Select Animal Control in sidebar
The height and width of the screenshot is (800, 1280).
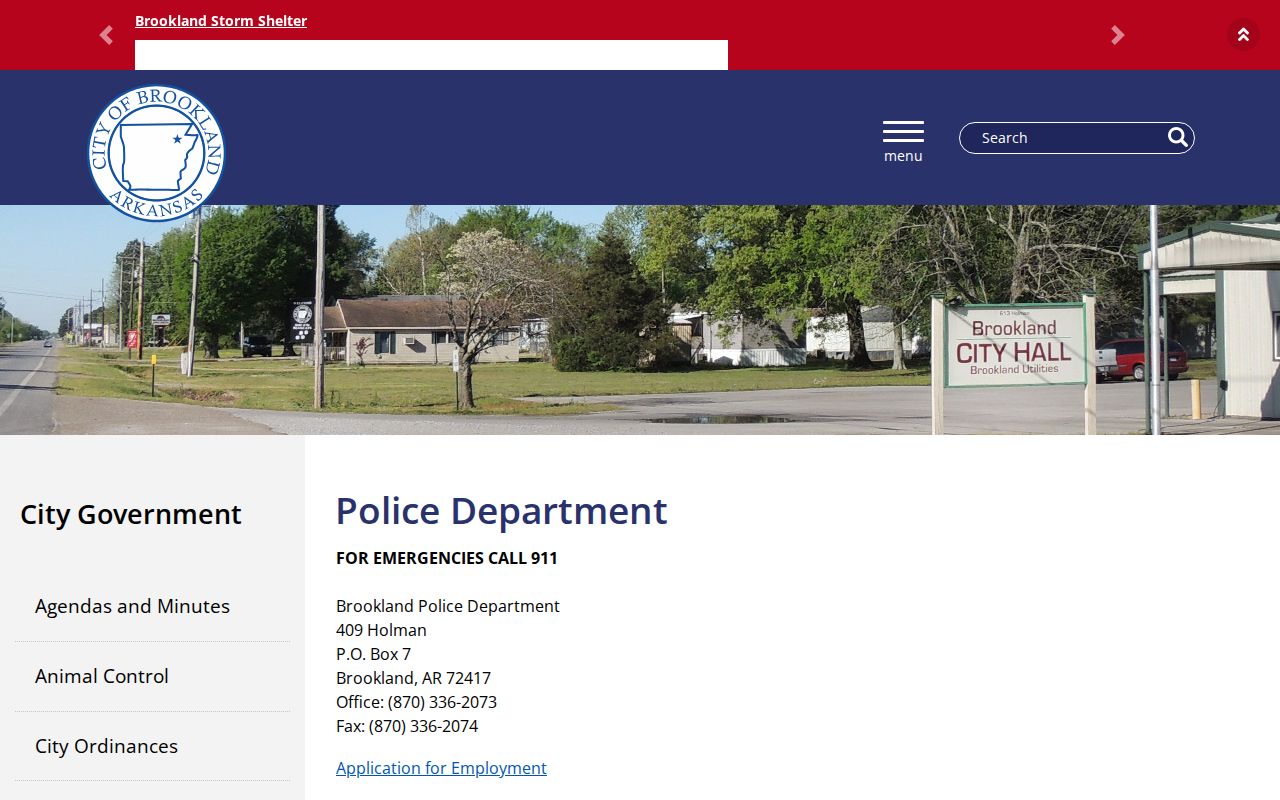(152, 676)
